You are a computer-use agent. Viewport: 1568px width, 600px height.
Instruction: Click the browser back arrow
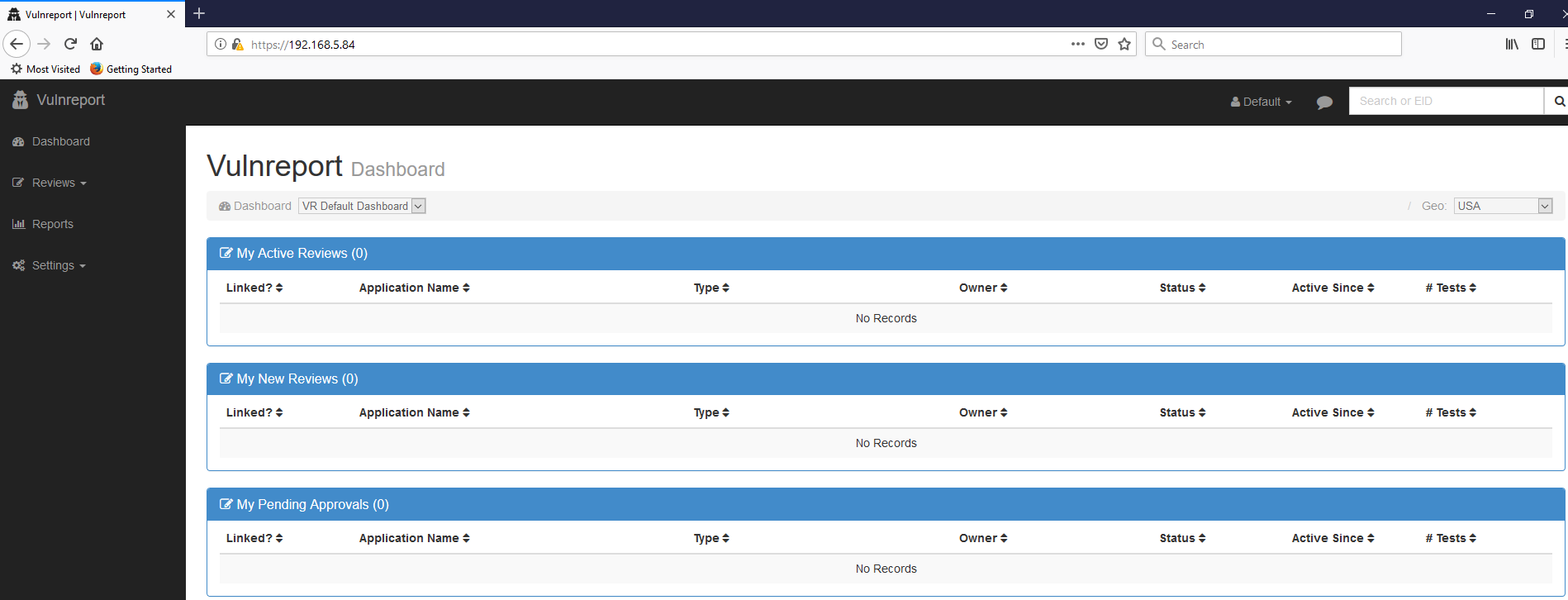click(x=17, y=44)
